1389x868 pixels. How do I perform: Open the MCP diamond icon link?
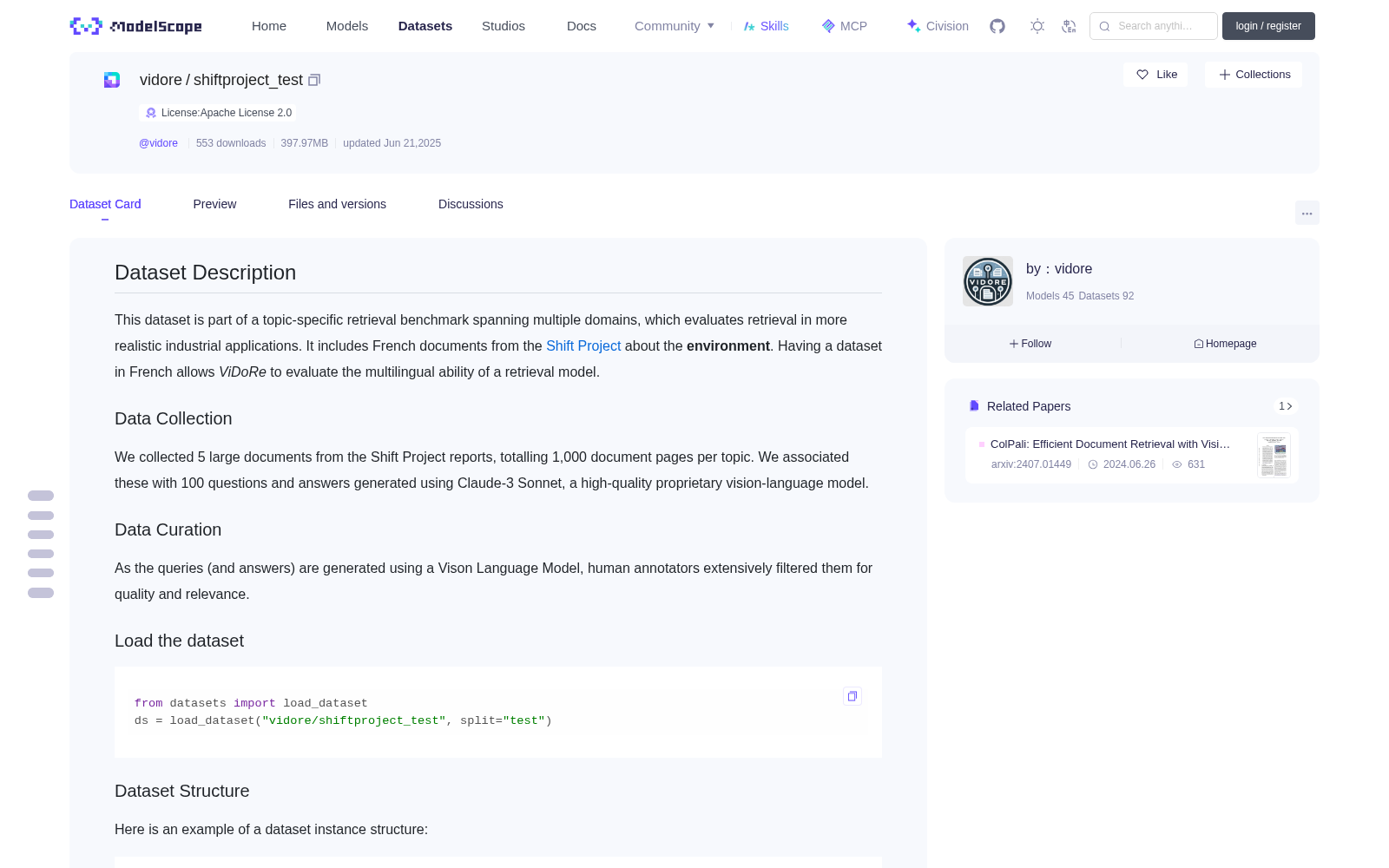[844, 26]
